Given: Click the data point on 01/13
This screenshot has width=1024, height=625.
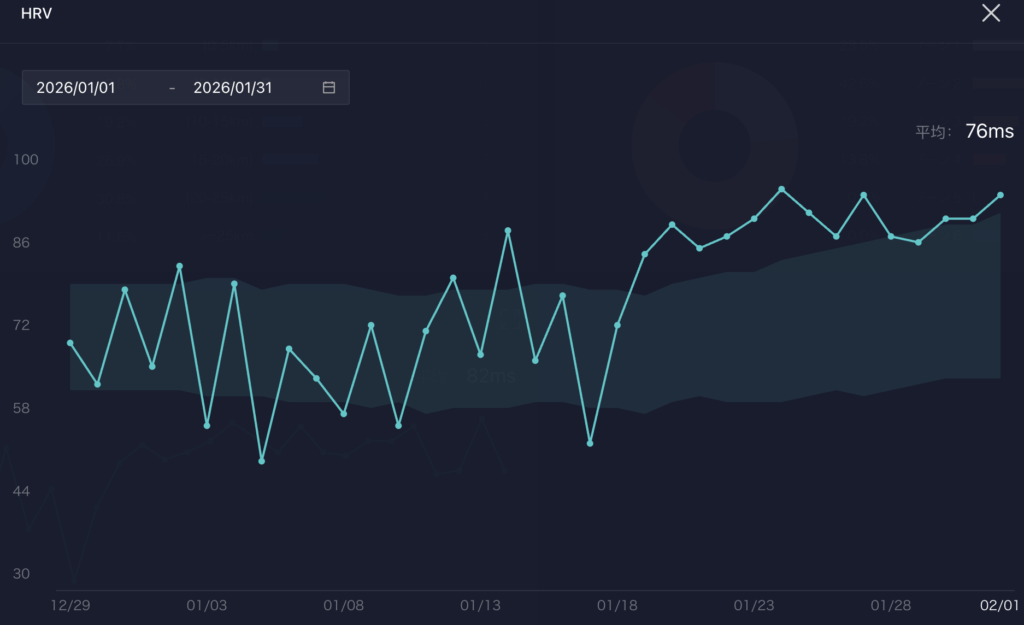Looking at the screenshot, I should (481, 355).
